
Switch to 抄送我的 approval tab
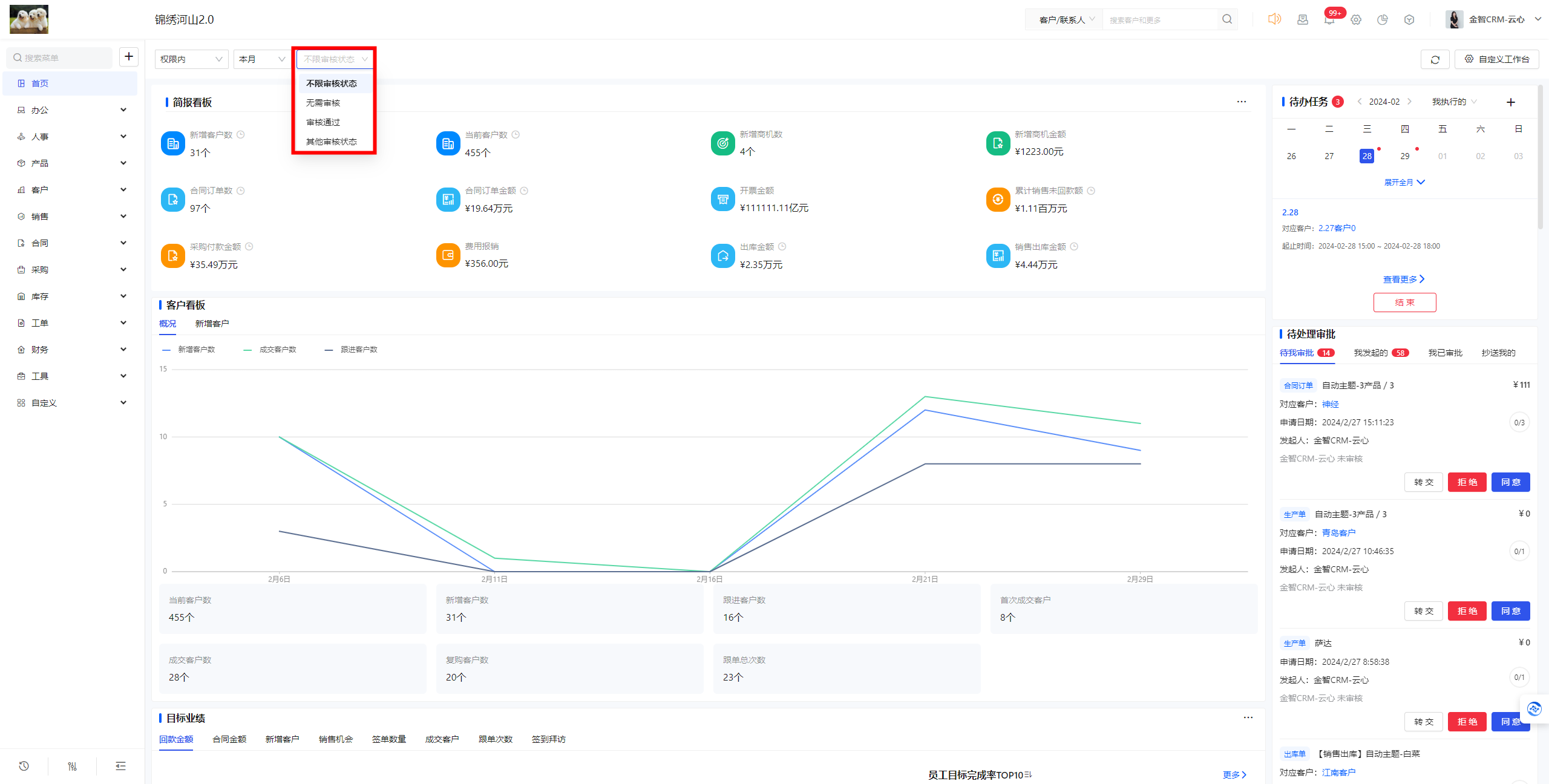1498,353
